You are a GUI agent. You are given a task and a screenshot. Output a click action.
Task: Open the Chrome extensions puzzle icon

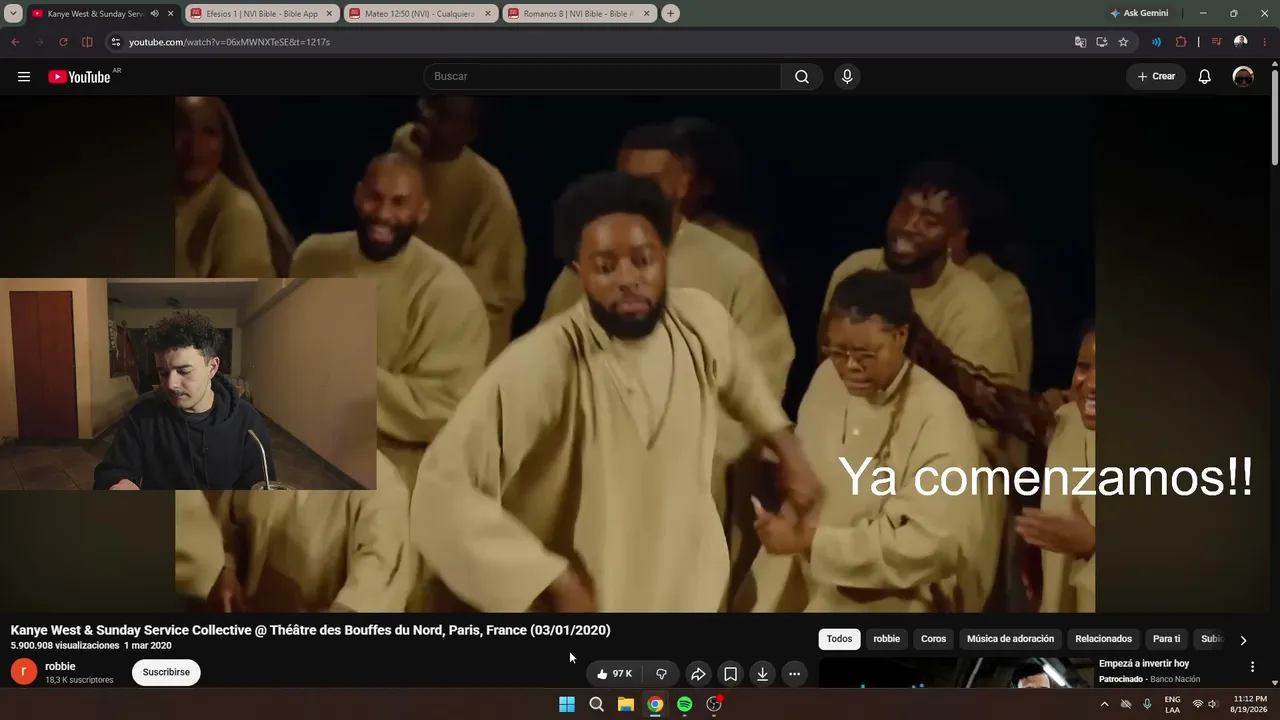click(x=1181, y=42)
